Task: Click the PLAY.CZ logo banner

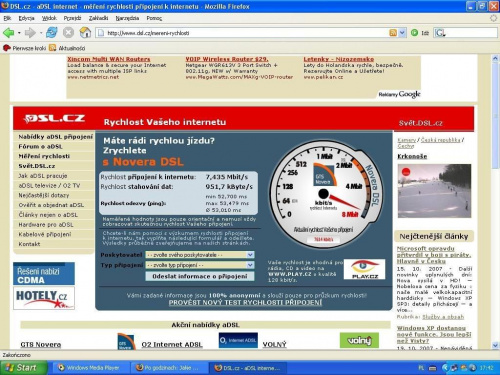Action: coord(364,269)
